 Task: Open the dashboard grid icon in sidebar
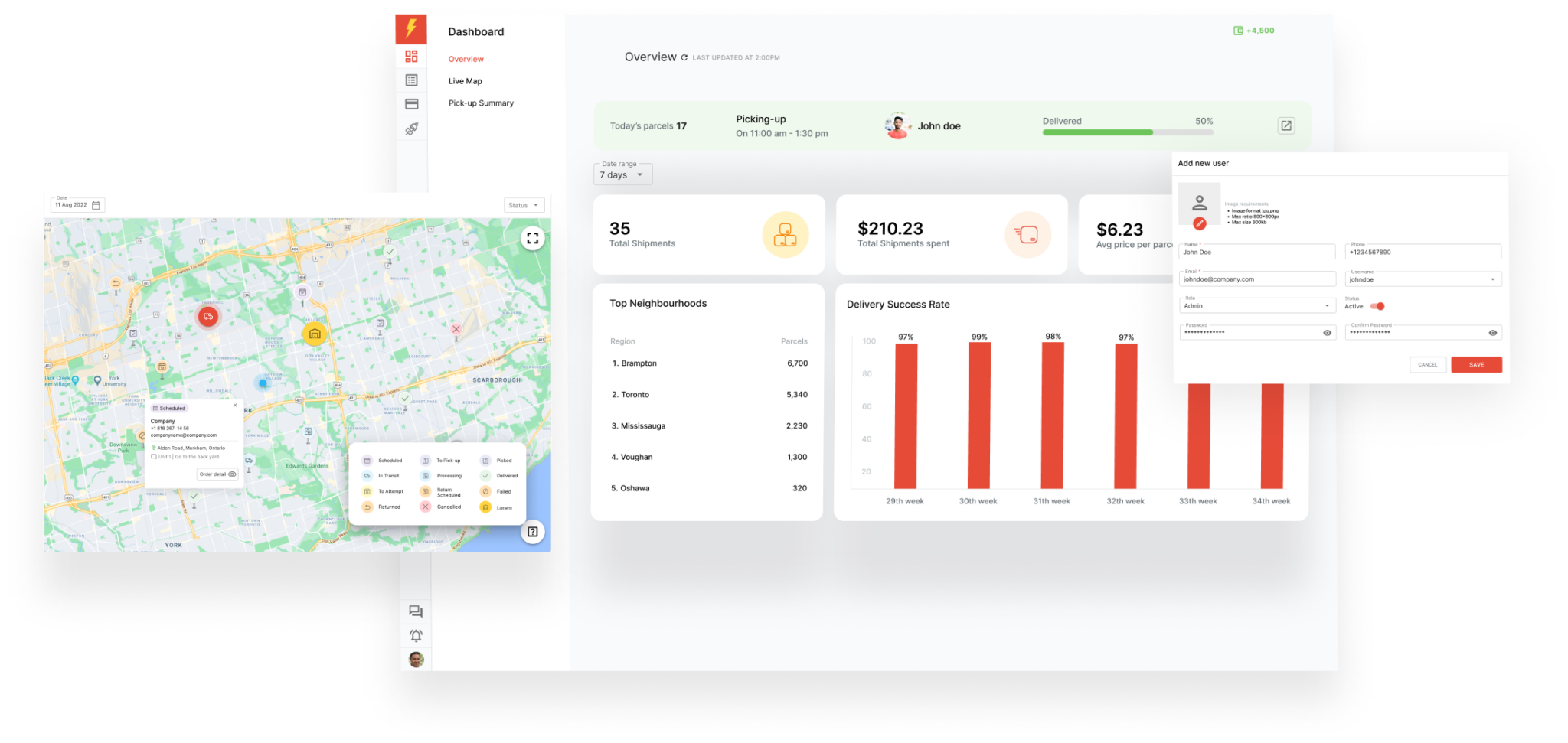[x=411, y=57]
